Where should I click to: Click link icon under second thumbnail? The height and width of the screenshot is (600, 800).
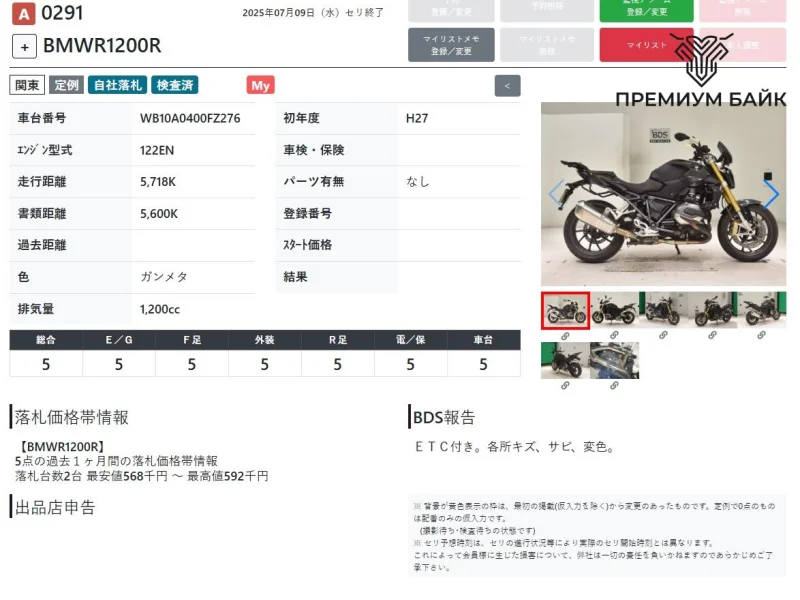coord(614,336)
